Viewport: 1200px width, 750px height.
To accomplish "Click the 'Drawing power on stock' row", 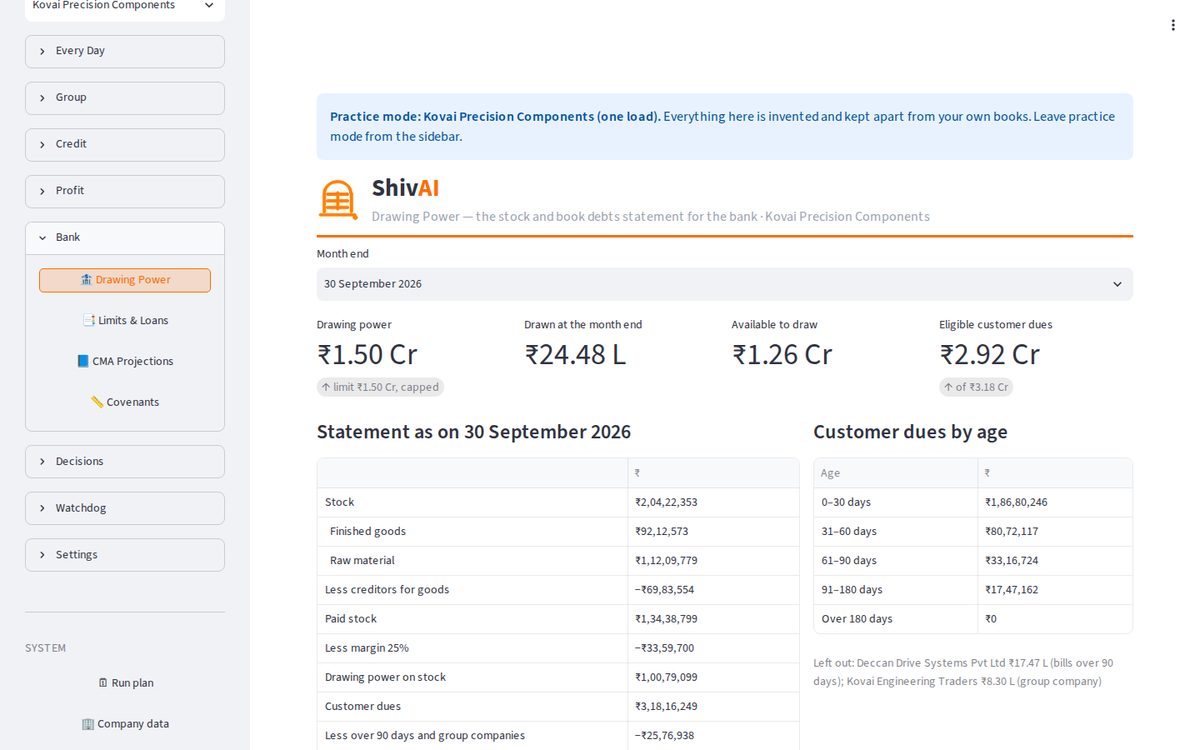I will [x=558, y=678].
